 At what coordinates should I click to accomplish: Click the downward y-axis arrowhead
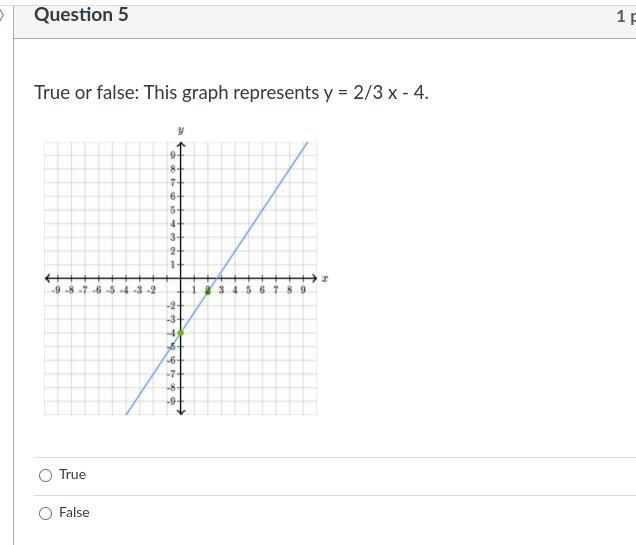coord(181,412)
